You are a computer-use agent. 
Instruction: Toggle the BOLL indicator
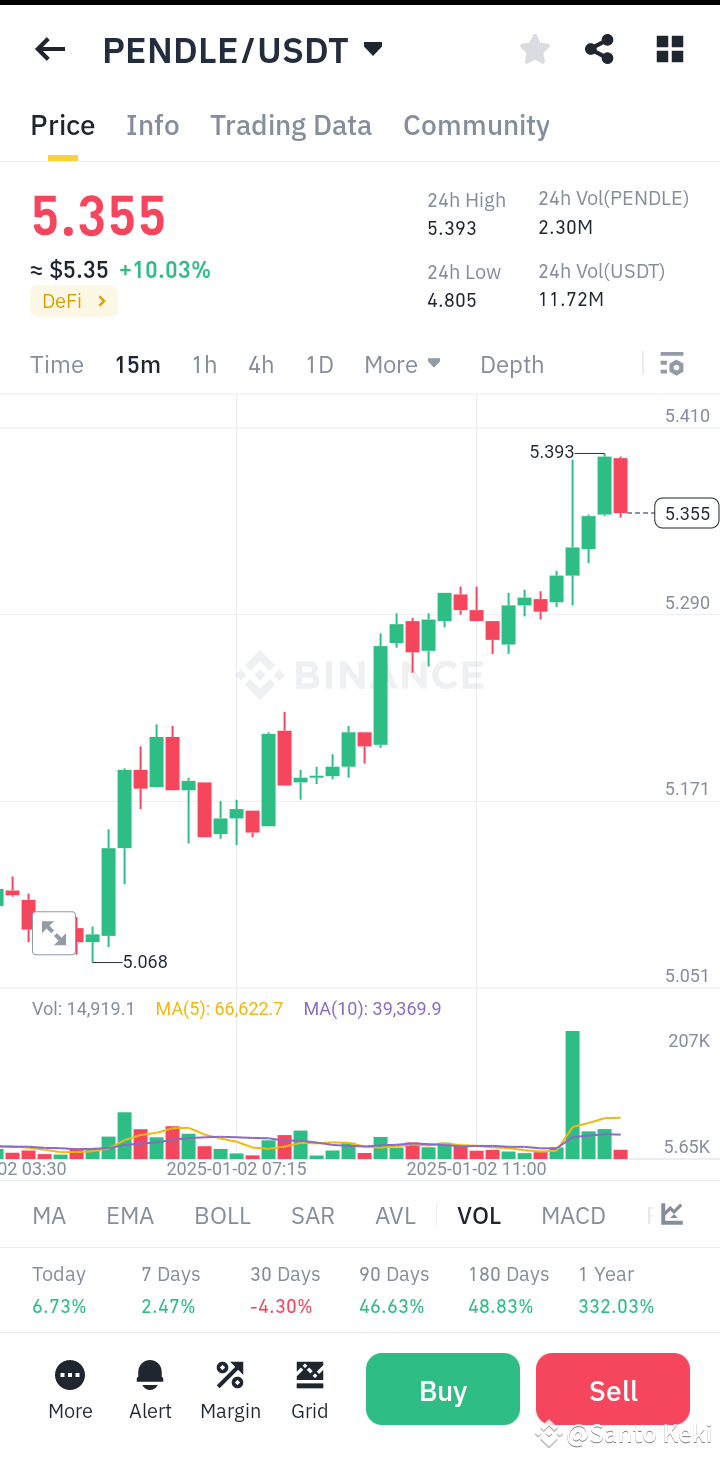[x=222, y=1214]
